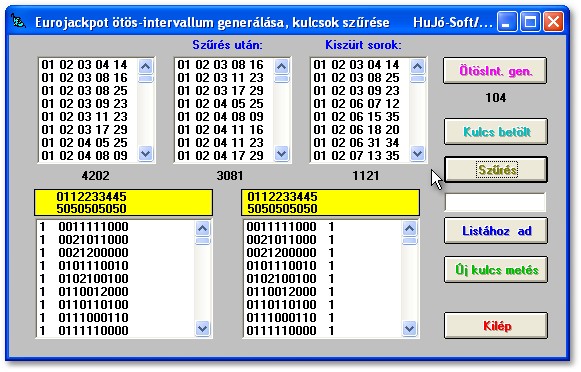Select key 1 0101110010 in lower-left list
This screenshot has width=581, height=372.
coord(116,266)
